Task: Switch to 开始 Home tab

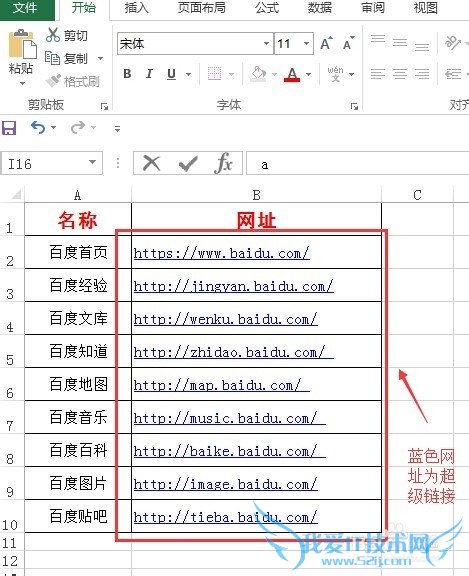Action: coord(84,8)
